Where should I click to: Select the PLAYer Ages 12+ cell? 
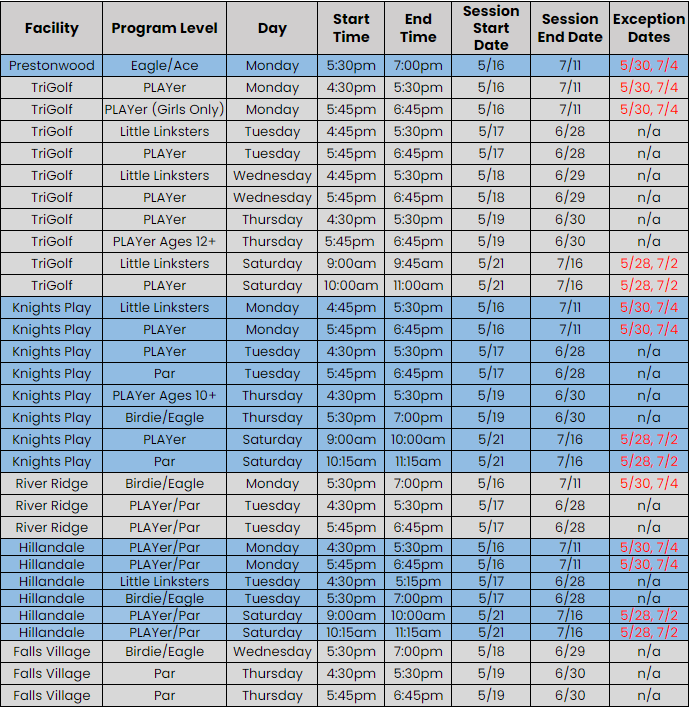[164, 242]
